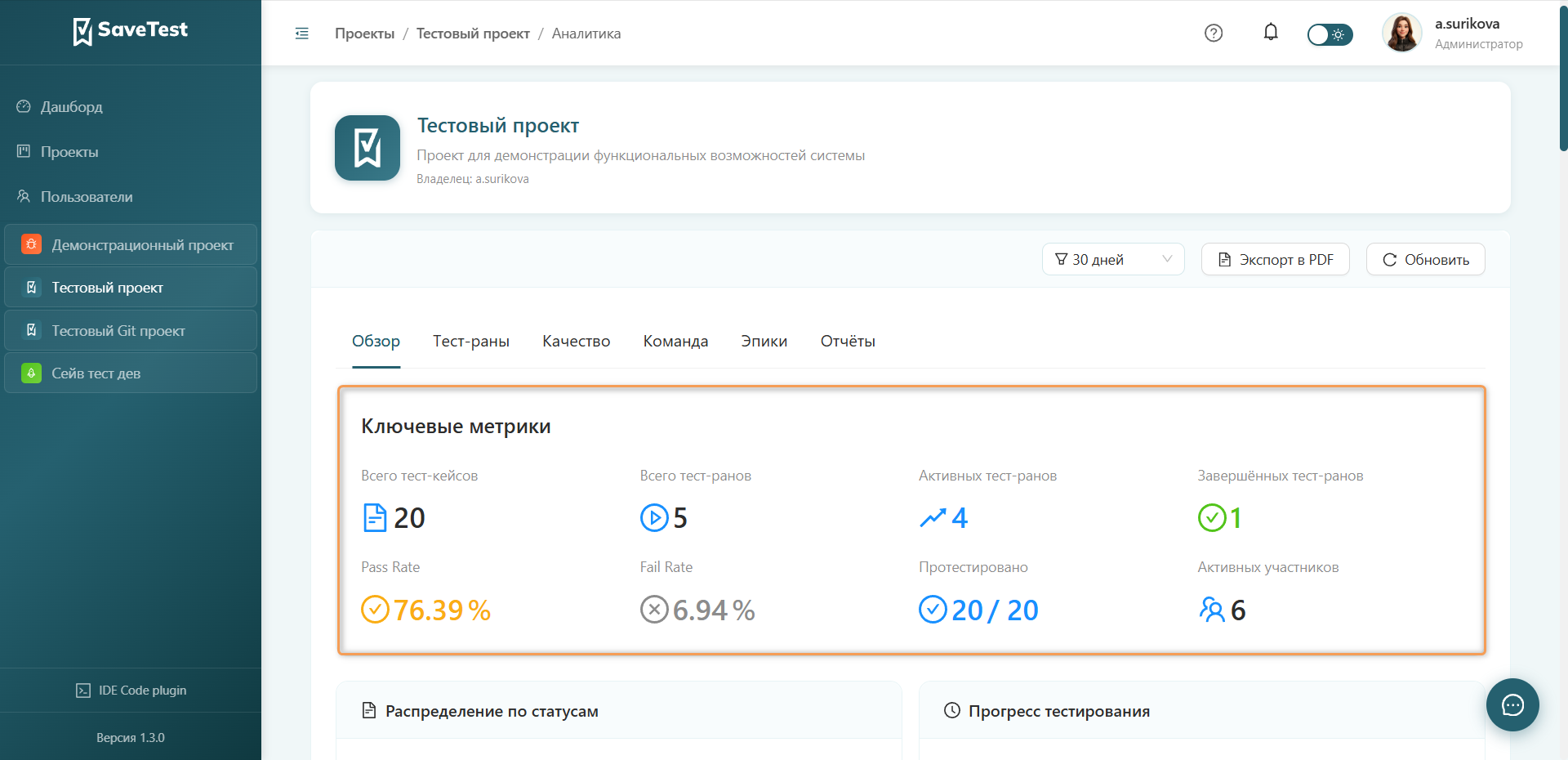Select Демонстрационный проект in sidebar
Screen dimensions: 1568x760
point(131,244)
